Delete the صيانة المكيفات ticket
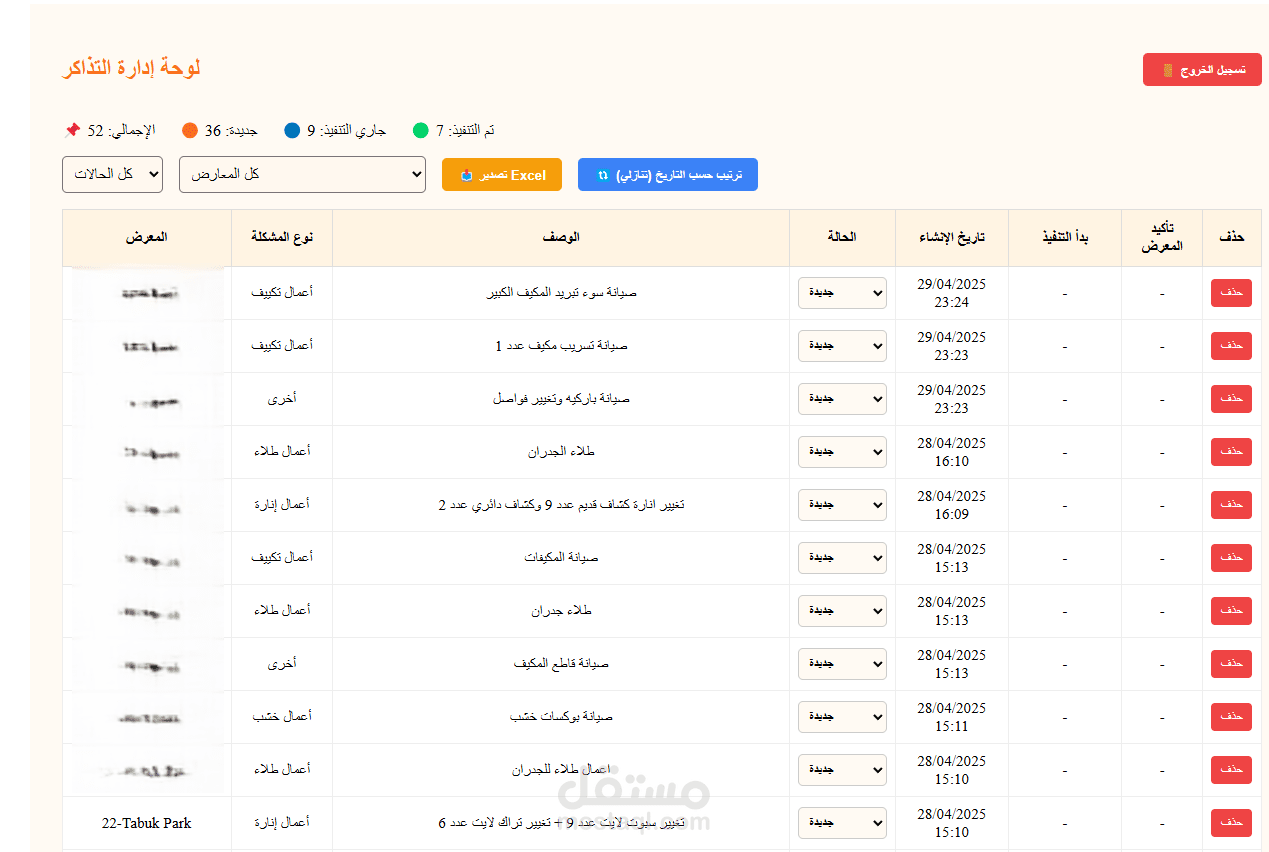Screen dimensions: 1269x852 [x=1231, y=558]
